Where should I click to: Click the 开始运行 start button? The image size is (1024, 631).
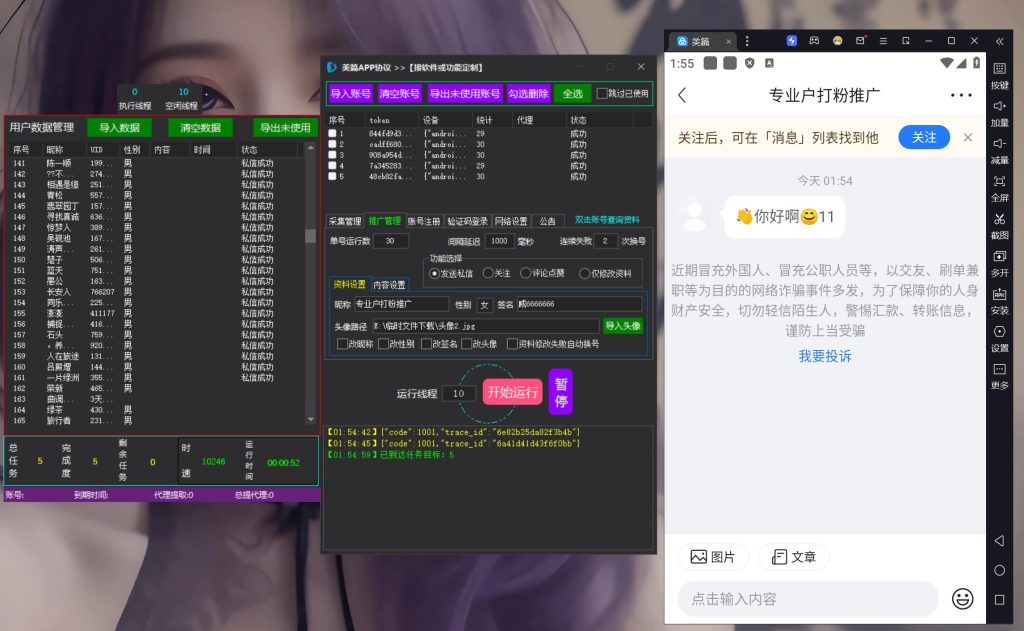point(513,392)
